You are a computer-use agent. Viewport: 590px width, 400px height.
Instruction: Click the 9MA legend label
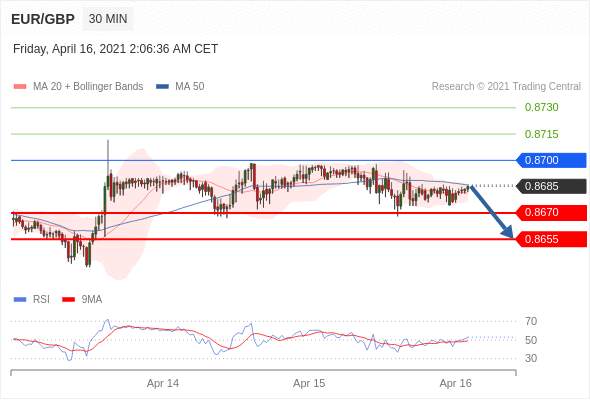(x=92, y=300)
